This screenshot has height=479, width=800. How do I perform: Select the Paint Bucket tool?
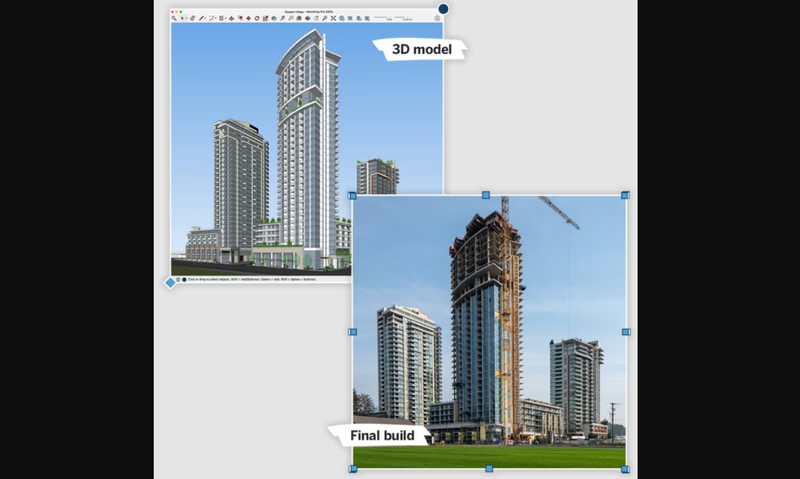click(299, 18)
